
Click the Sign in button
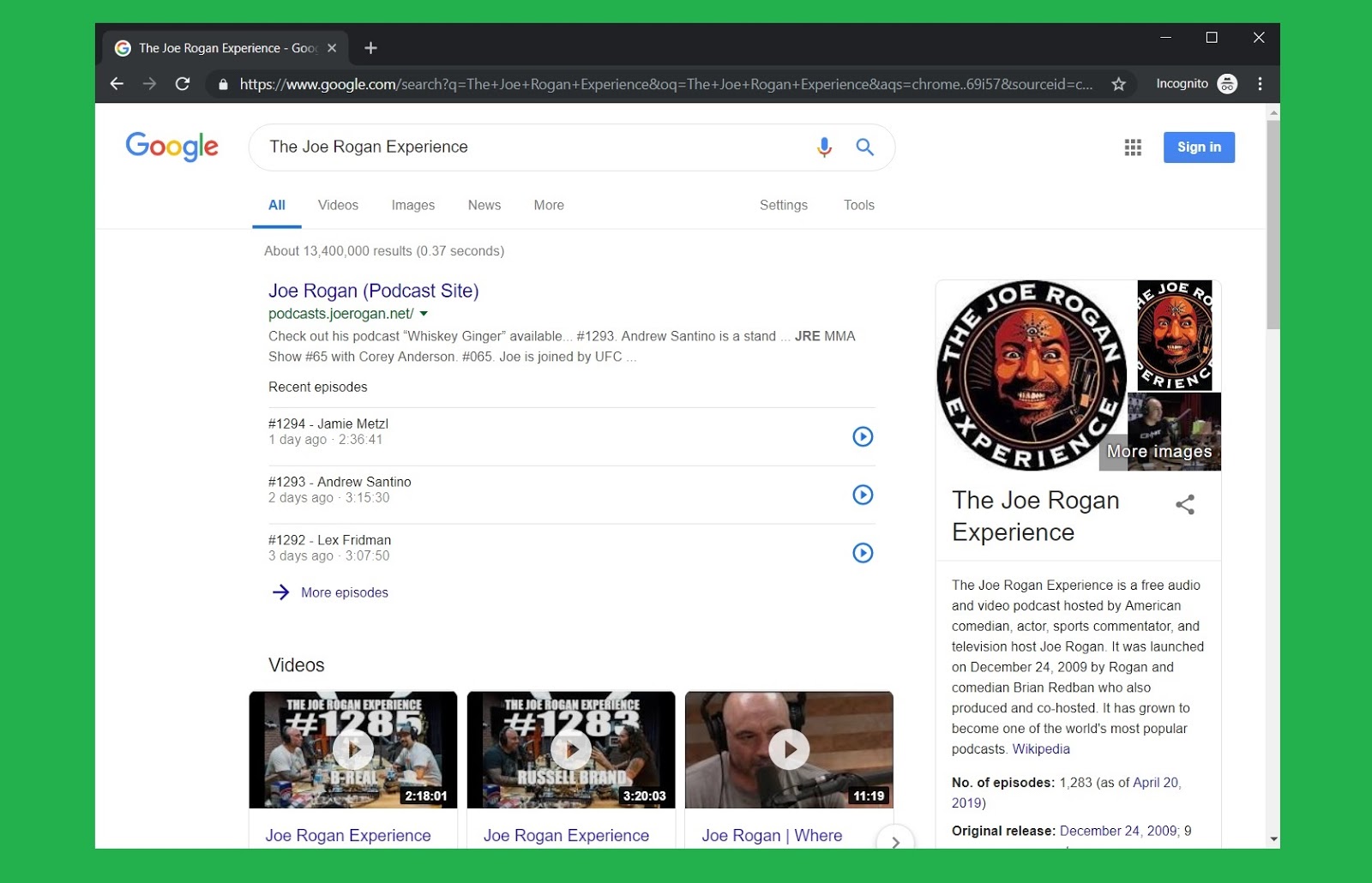(1199, 147)
